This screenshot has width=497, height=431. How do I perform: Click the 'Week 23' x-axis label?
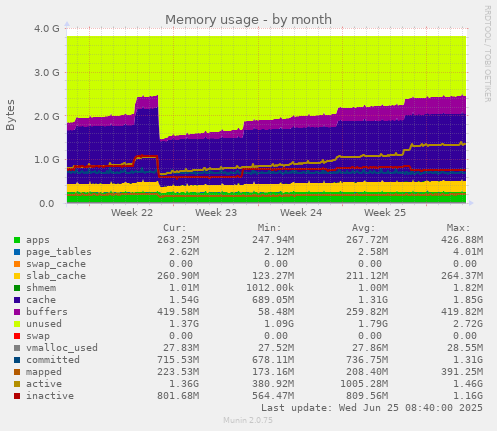(216, 213)
